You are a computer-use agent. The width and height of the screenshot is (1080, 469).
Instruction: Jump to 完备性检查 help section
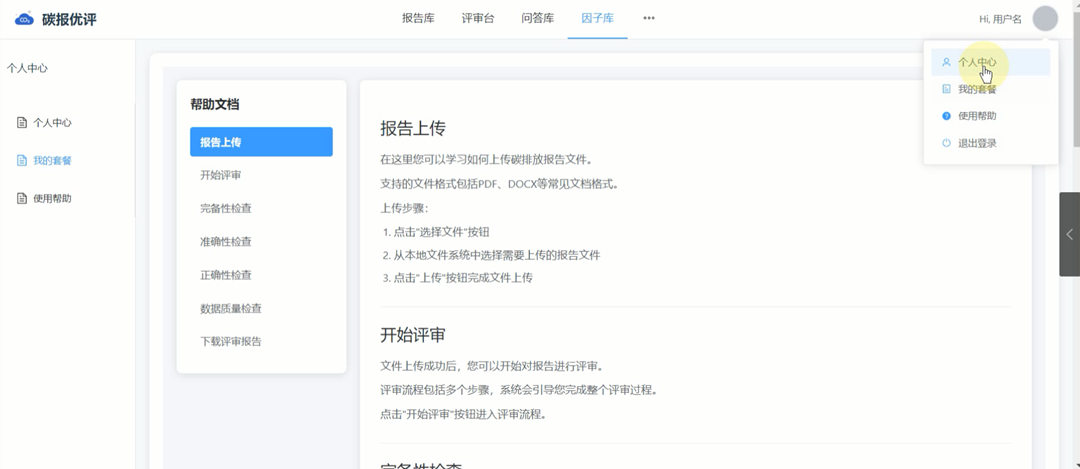tap(226, 209)
